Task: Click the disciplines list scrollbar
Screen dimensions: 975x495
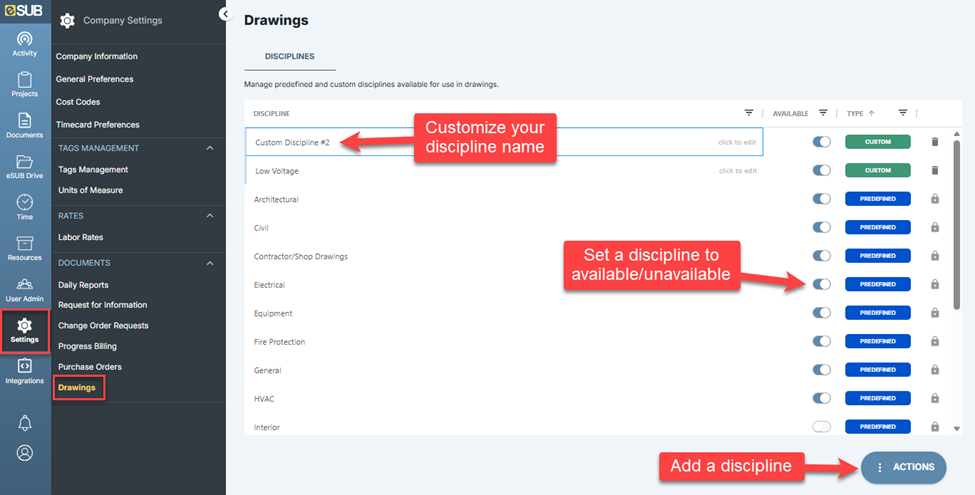Action: [956, 224]
